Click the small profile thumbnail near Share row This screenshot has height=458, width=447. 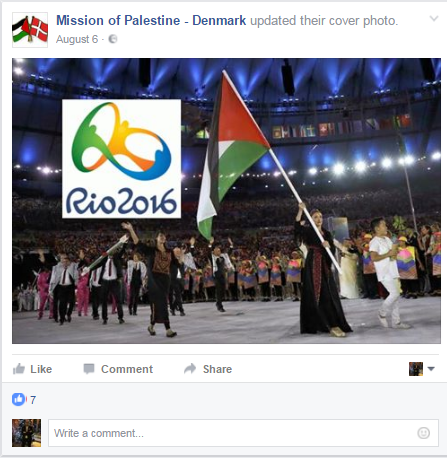[x=416, y=369]
